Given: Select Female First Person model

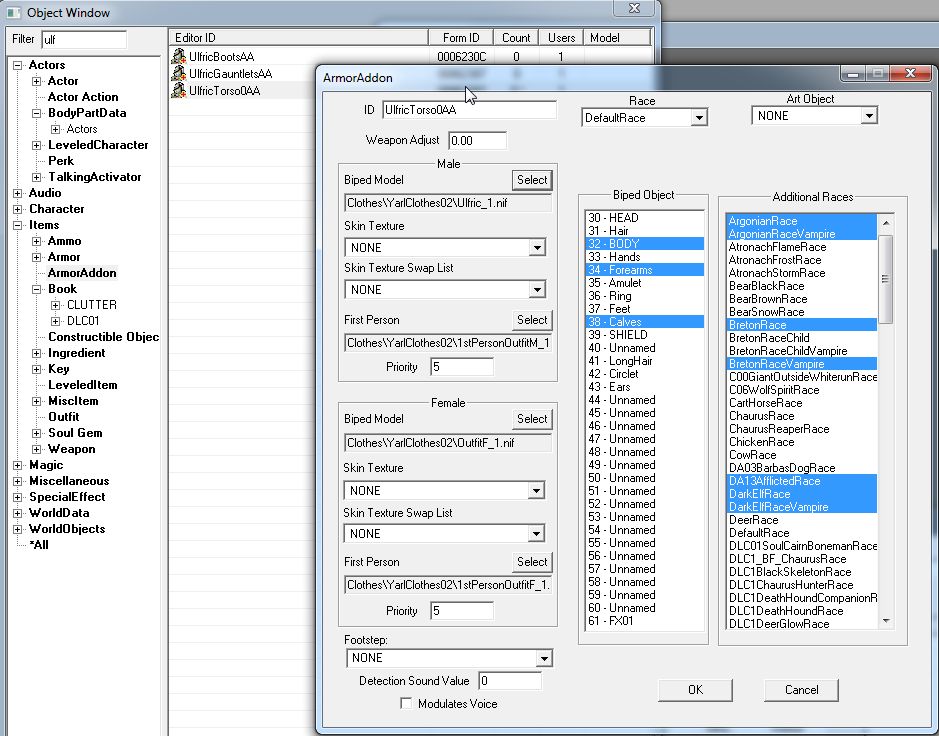Looking at the screenshot, I should click(532, 562).
